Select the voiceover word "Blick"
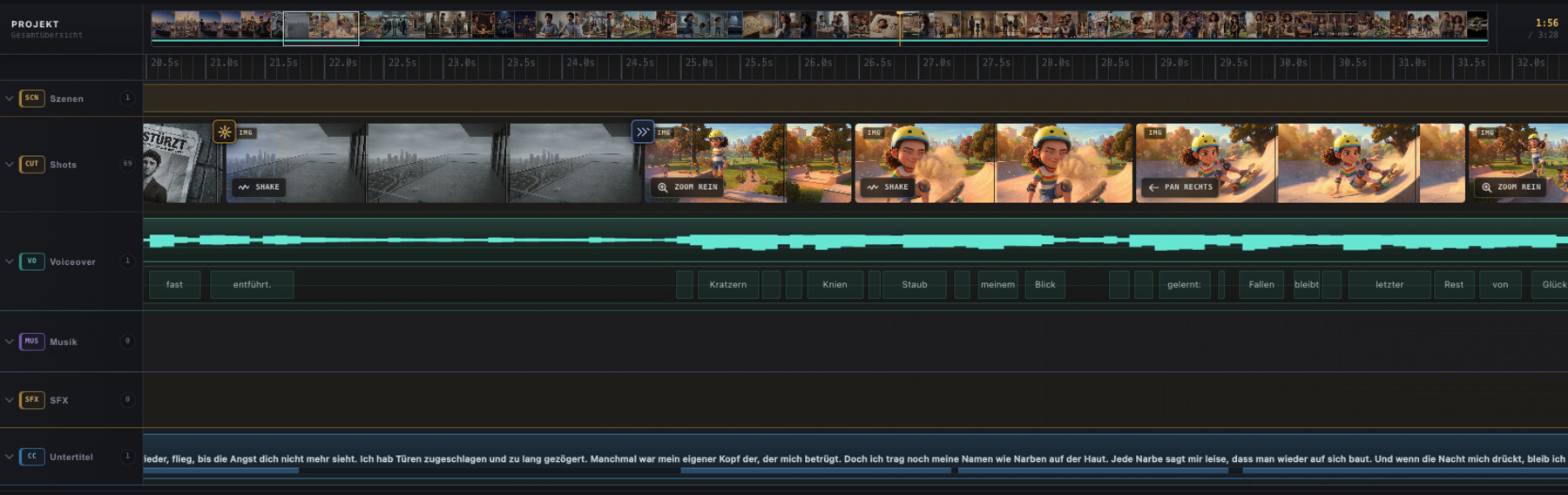The height and width of the screenshot is (495, 1568). coord(1045,285)
